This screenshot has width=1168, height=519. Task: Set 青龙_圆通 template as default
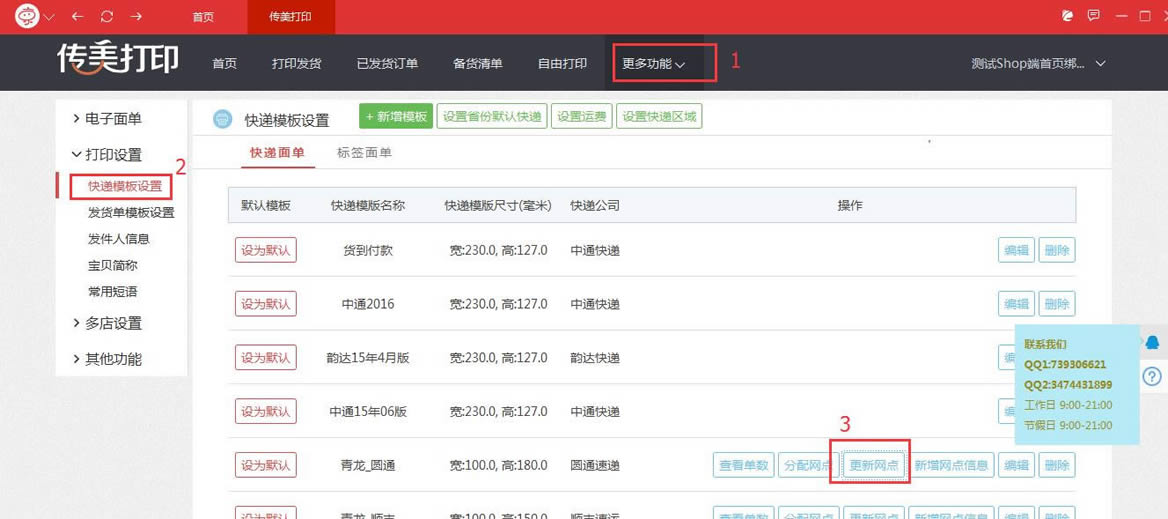(x=266, y=465)
